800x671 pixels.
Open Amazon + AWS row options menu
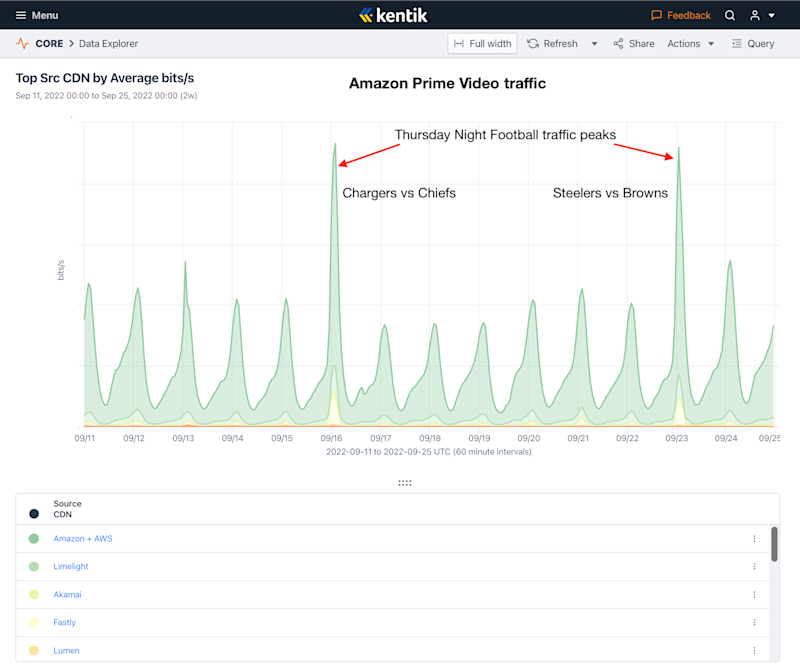point(755,538)
